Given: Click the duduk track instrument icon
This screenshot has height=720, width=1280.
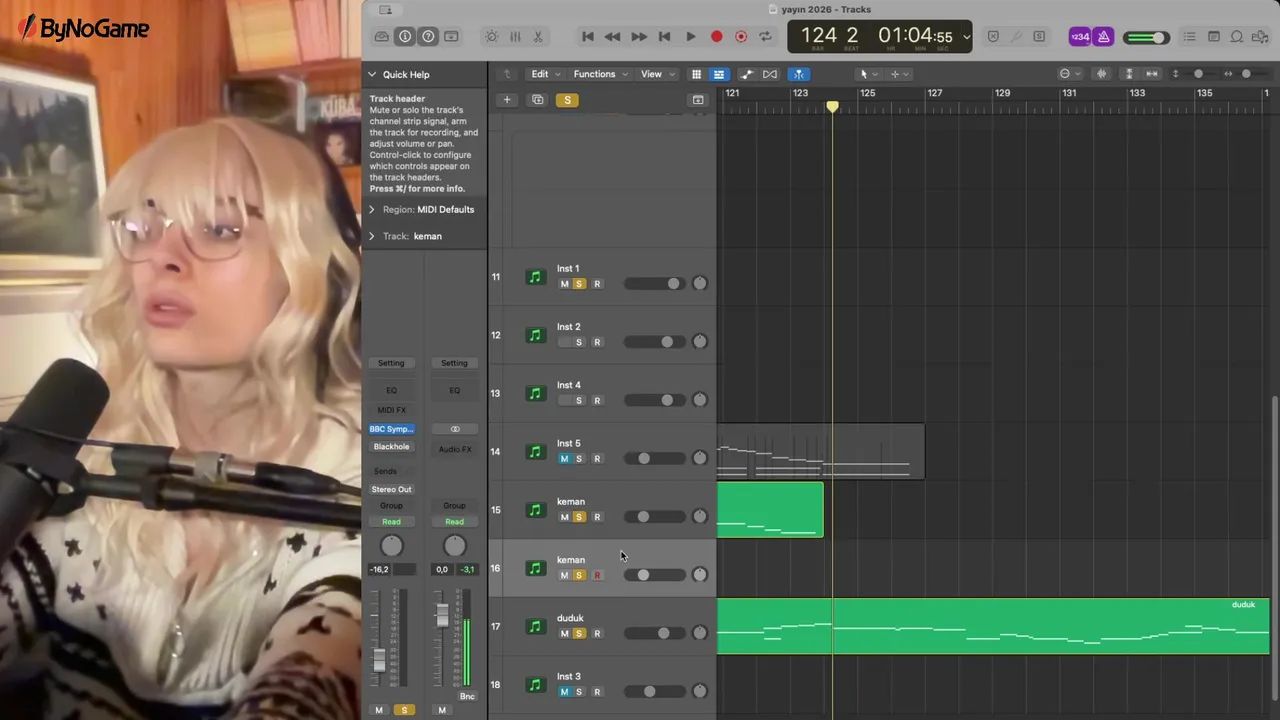Looking at the screenshot, I should pos(535,627).
